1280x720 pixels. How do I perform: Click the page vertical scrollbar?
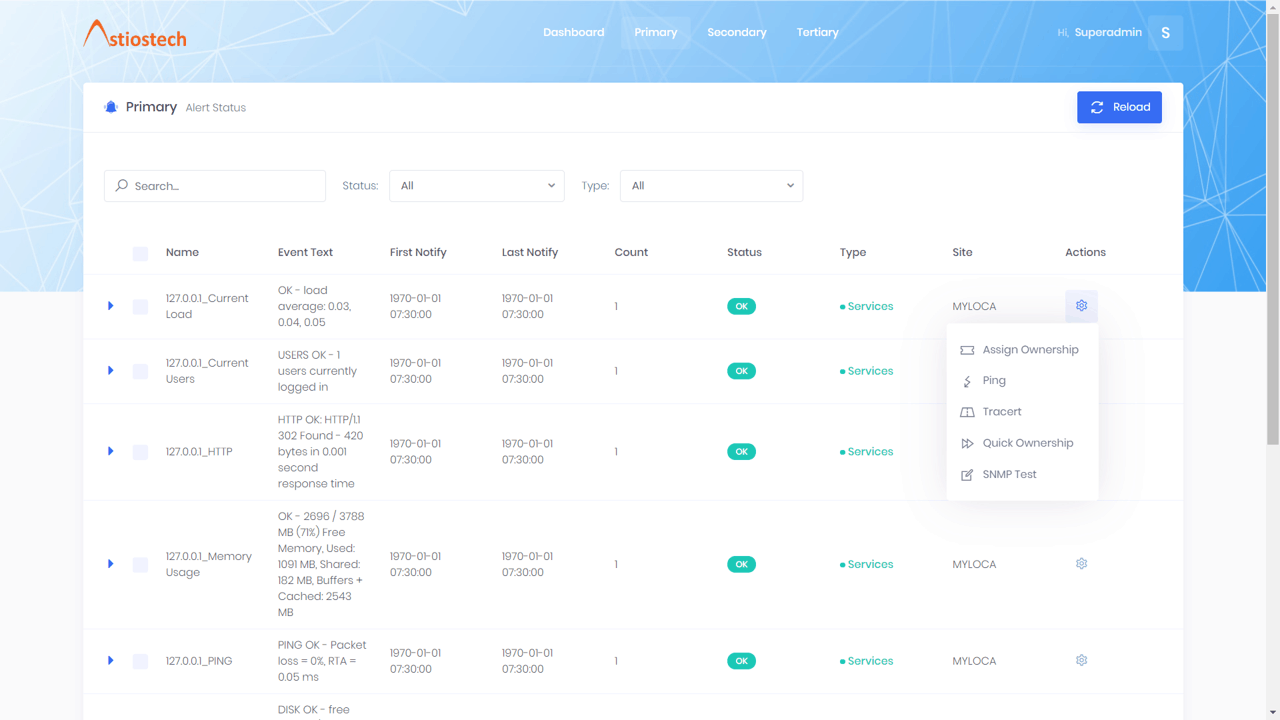coord(1273,230)
